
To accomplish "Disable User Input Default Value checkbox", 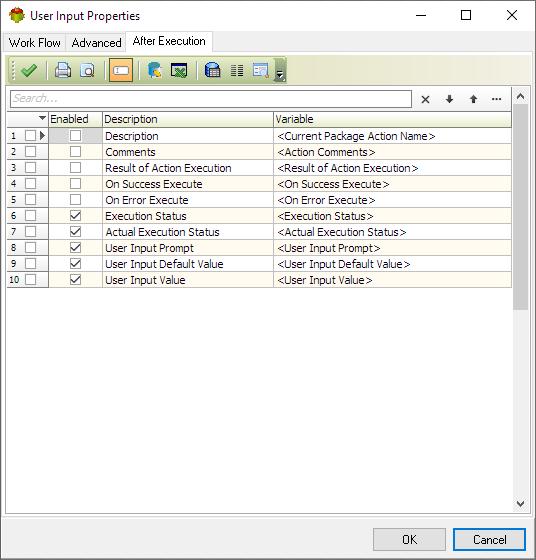I will tap(75, 264).
